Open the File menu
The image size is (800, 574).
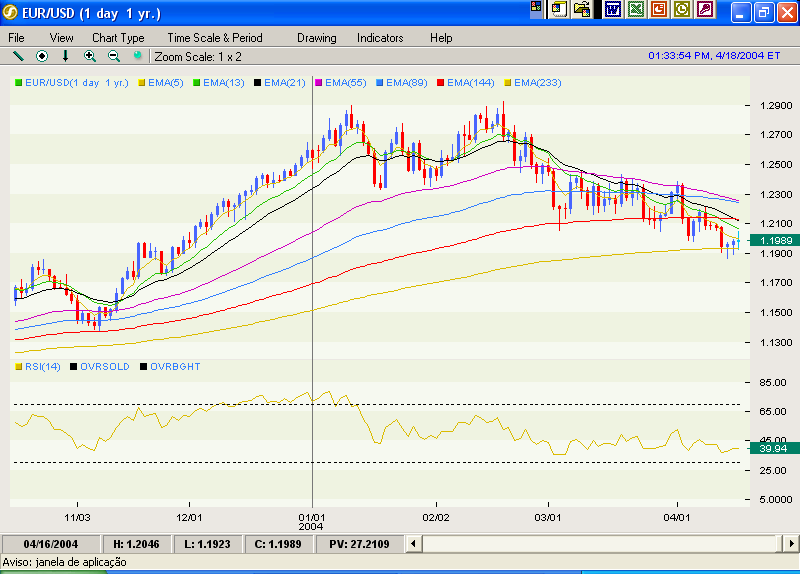tap(16, 38)
